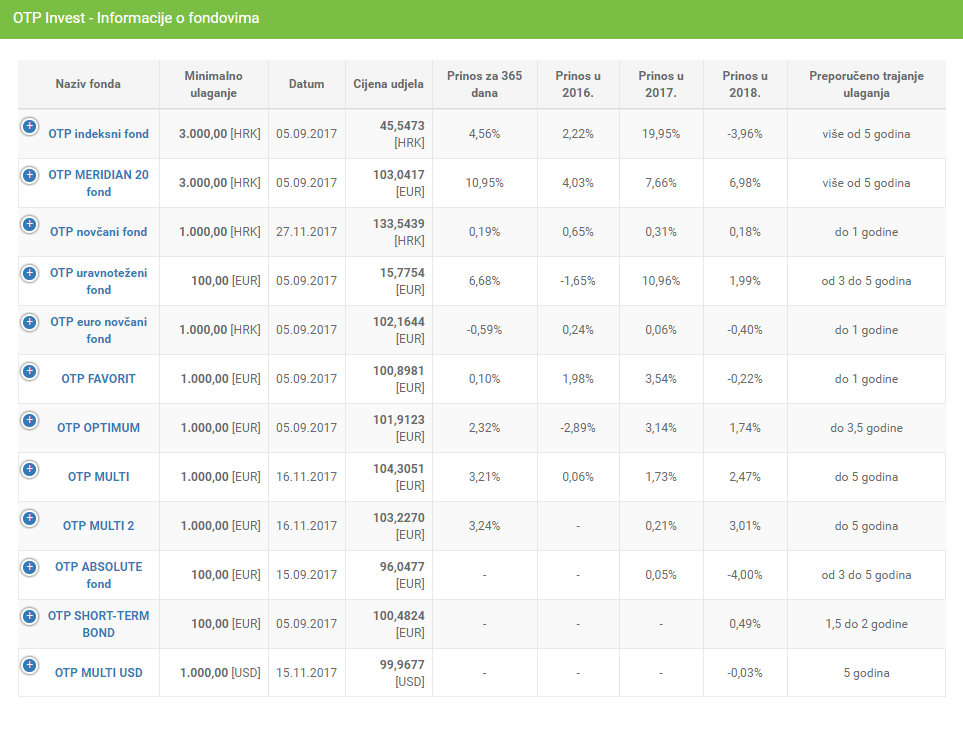The width and height of the screenshot is (963, 748).
Task: Click plus icon beside OTP MULTI 2
Action: pos(29,518)
